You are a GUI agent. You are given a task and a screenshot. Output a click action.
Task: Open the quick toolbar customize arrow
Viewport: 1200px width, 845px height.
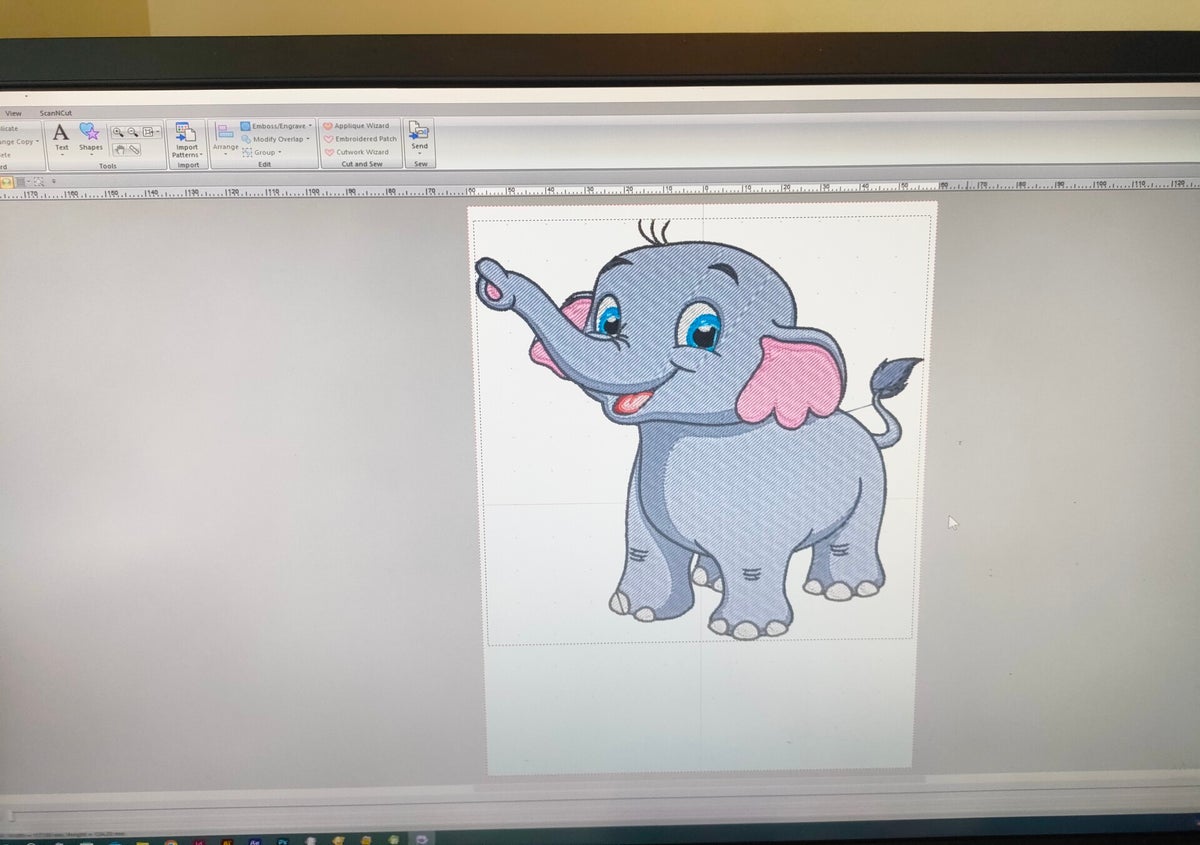point(53,181)
